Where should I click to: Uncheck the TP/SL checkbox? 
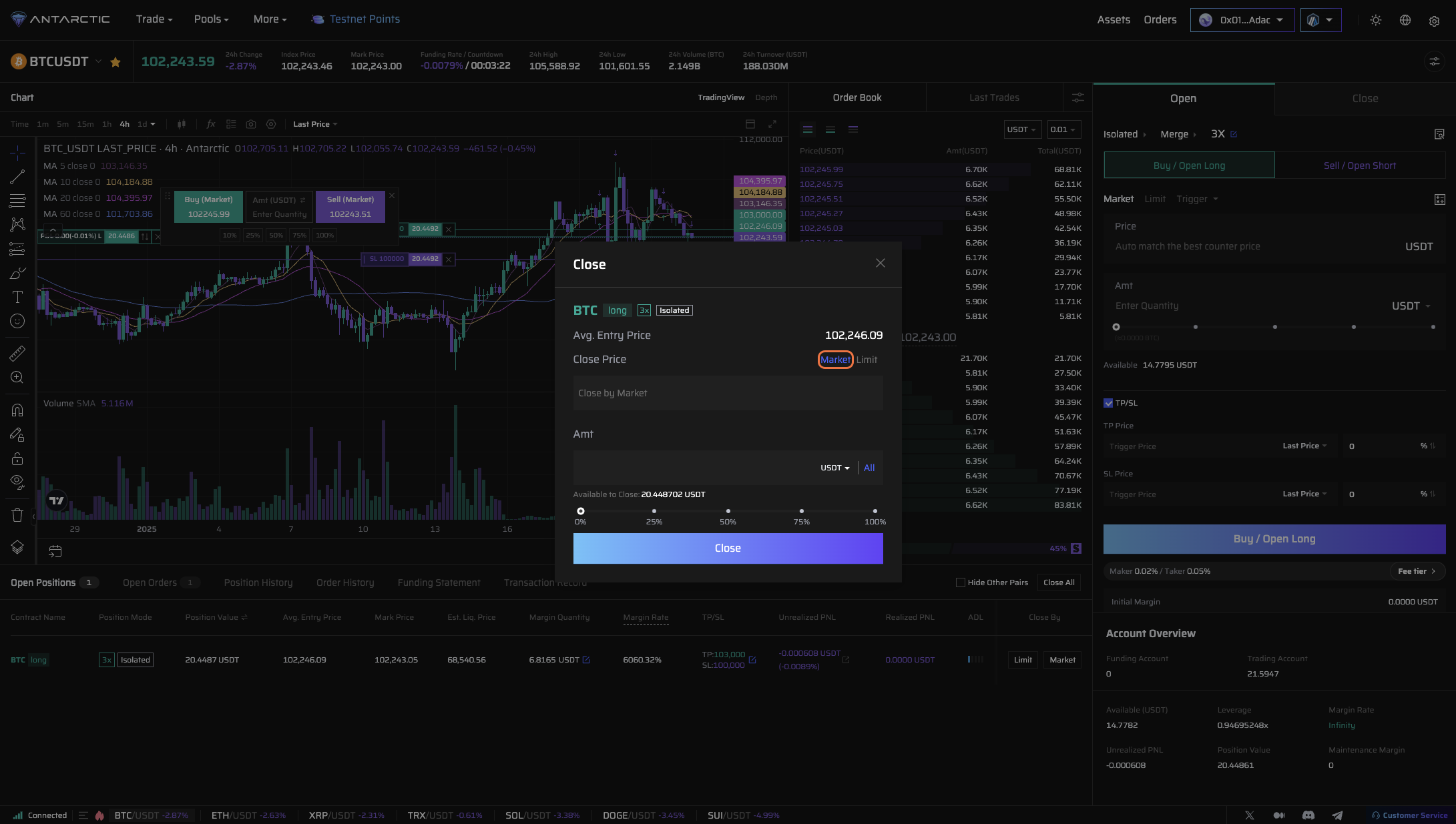(1108, 403)
